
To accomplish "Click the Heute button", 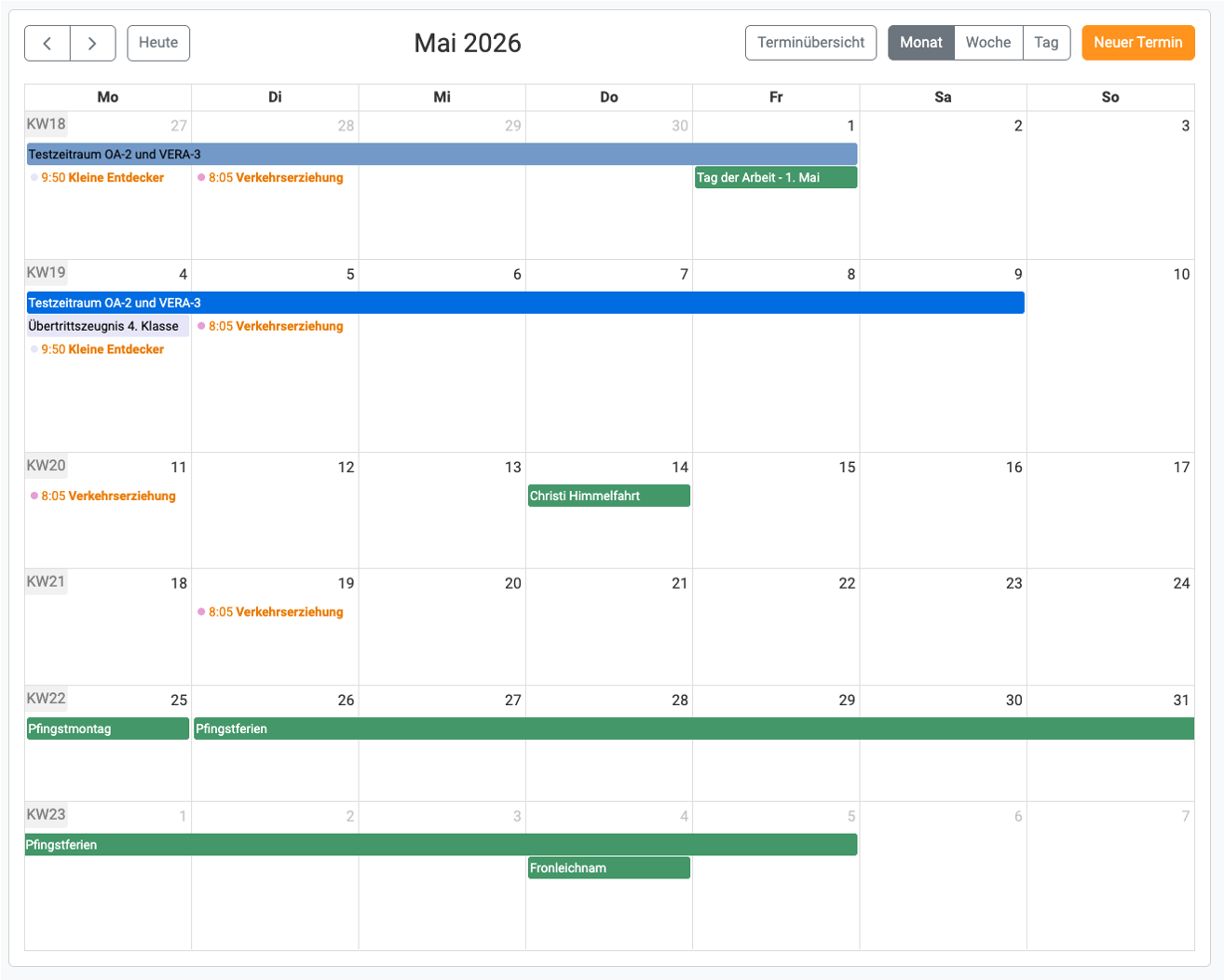I will (x=158, y=43).
